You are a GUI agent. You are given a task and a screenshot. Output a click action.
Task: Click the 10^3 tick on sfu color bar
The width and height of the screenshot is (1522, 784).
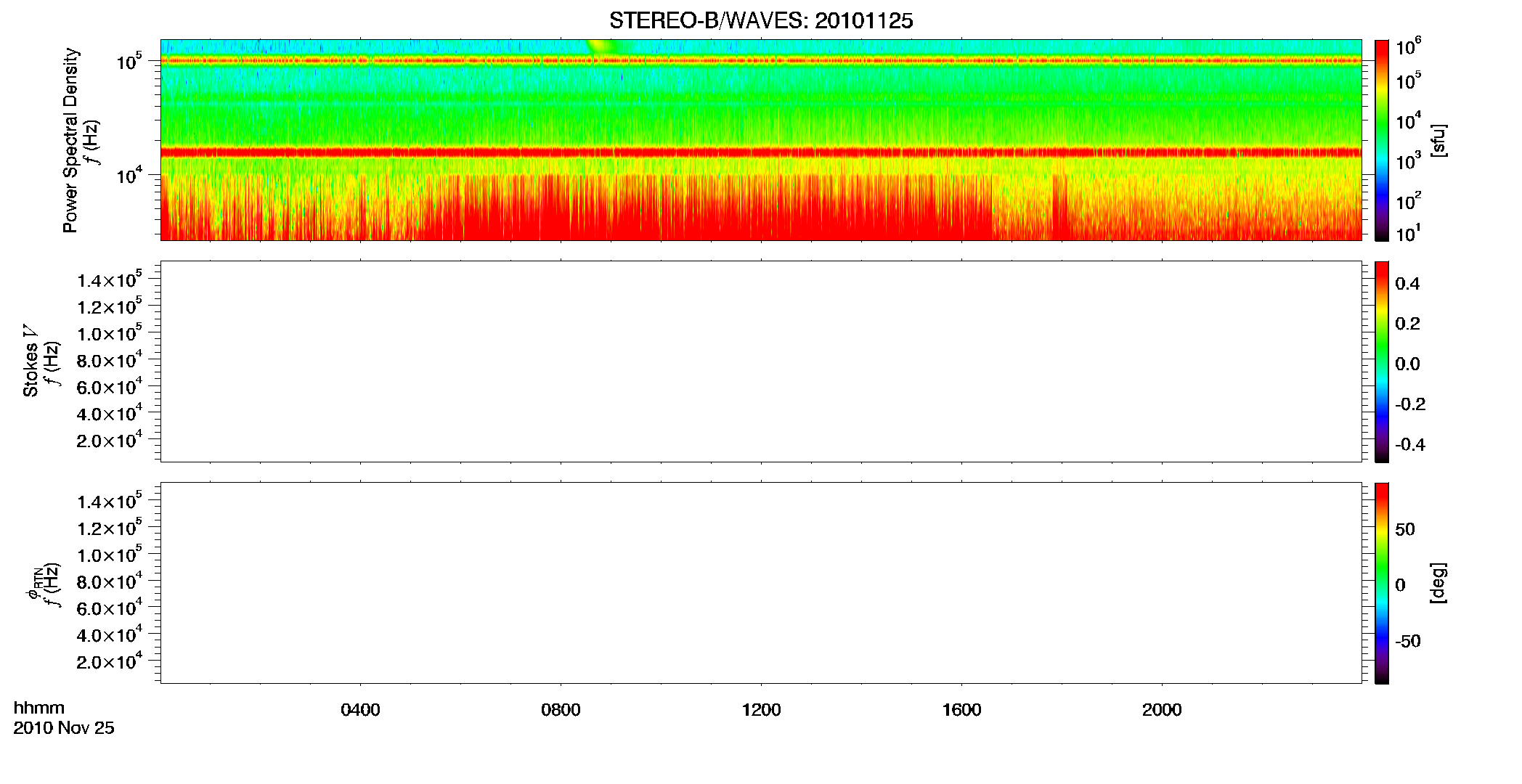(x=1409, y=161)
